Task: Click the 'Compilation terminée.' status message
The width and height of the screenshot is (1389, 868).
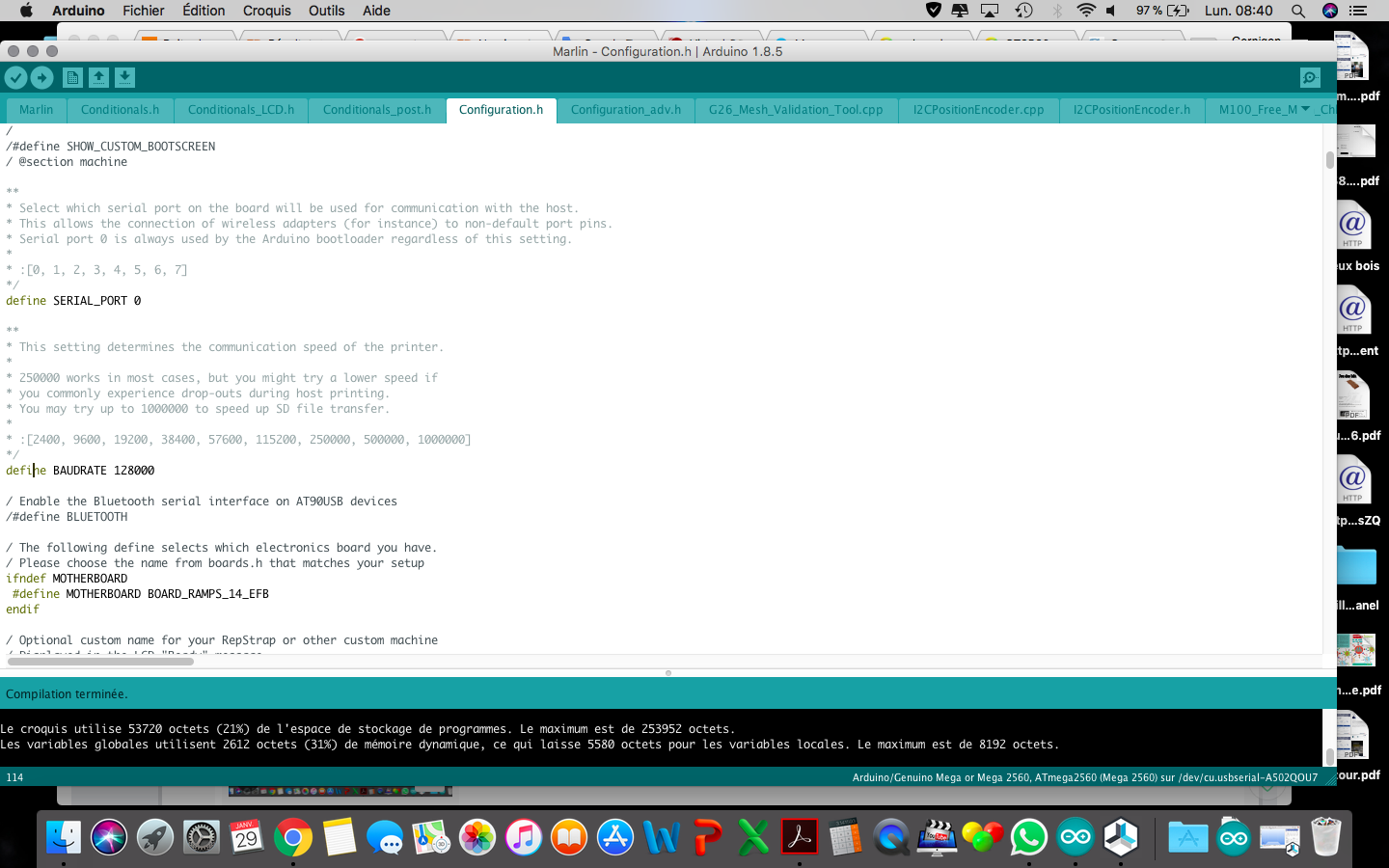Action: (67, 694)
